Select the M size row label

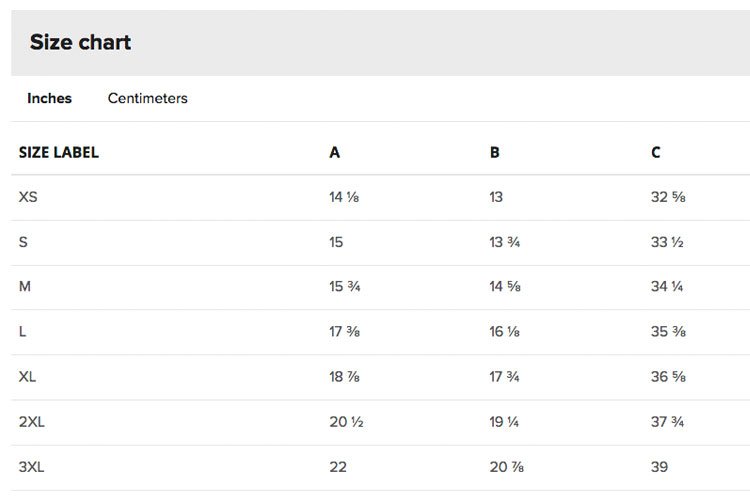coord(25,286)
